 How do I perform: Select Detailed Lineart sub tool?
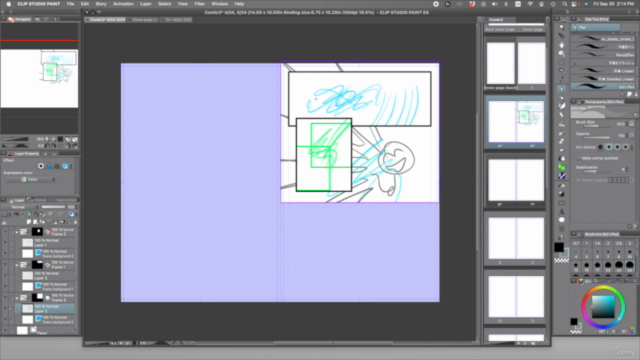[603, 79]
